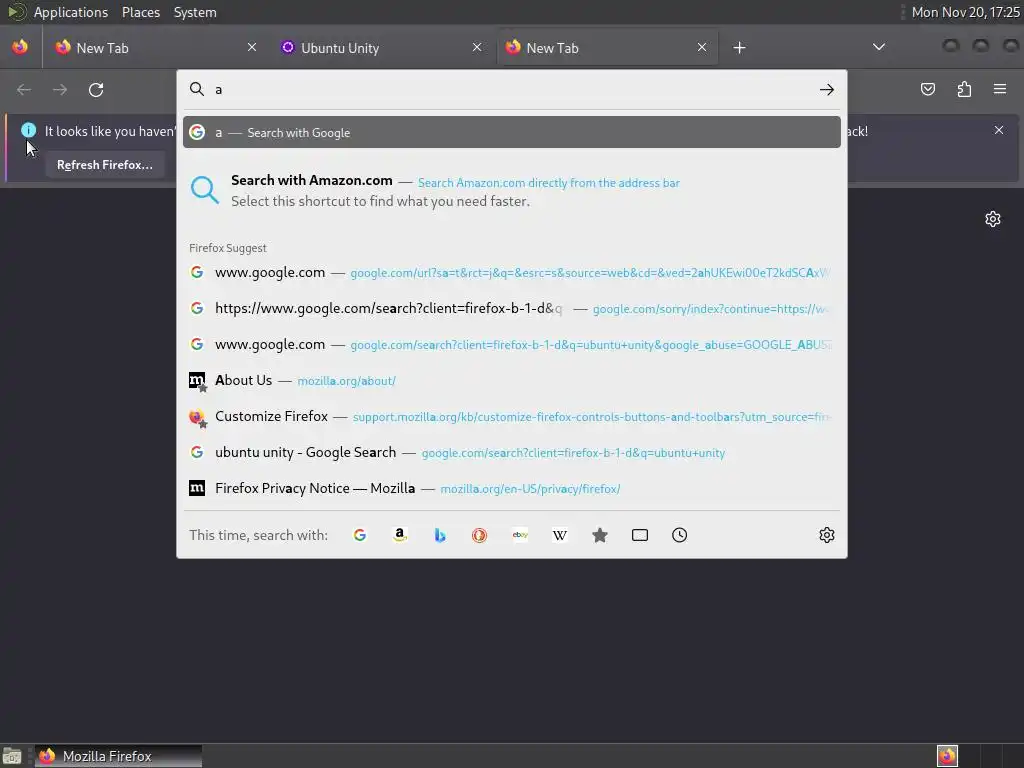Search this time with eBay icon
This screenshot has height=768, width=1024.
tap(520, 535)
